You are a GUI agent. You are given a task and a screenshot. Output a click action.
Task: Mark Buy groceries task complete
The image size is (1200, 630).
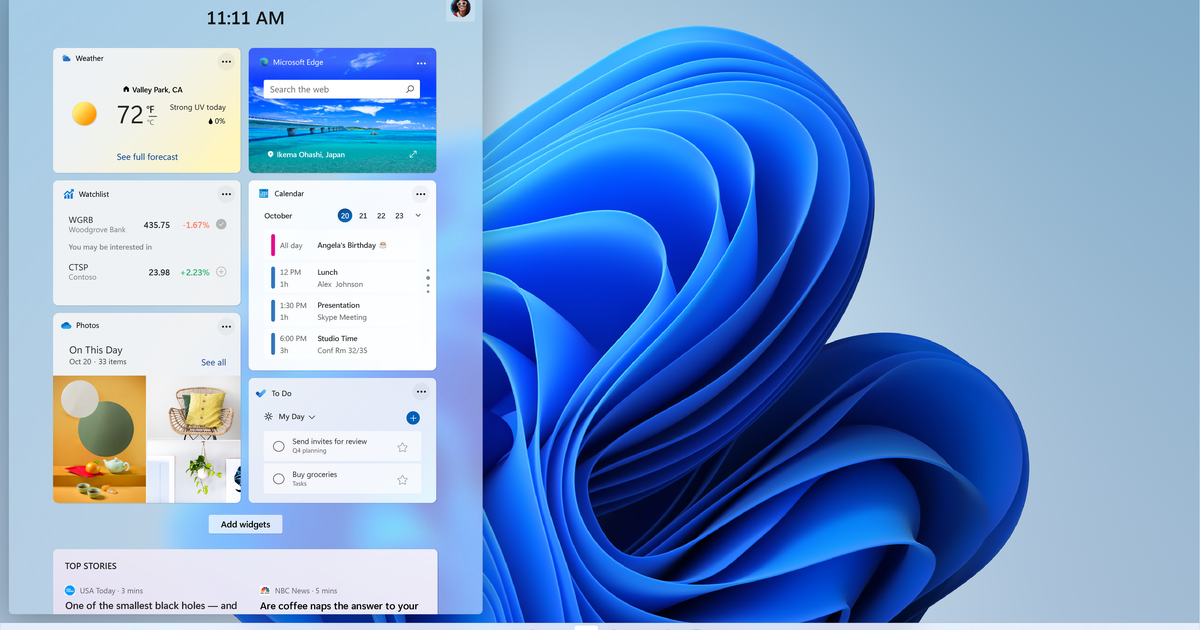coord(279,479)
